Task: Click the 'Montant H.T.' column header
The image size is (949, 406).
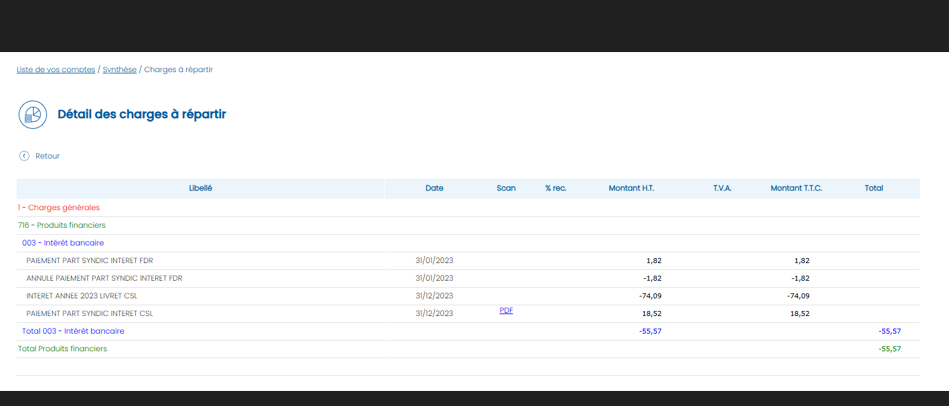Action: point(631,188)
